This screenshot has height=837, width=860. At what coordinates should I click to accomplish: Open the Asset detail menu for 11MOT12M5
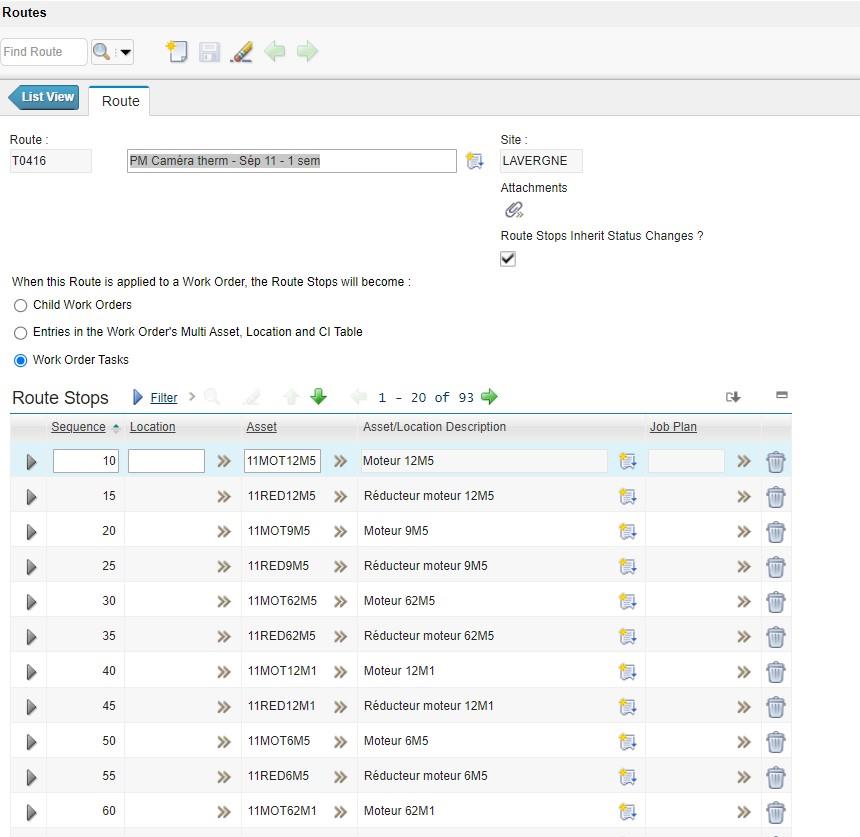coord(340,462)
